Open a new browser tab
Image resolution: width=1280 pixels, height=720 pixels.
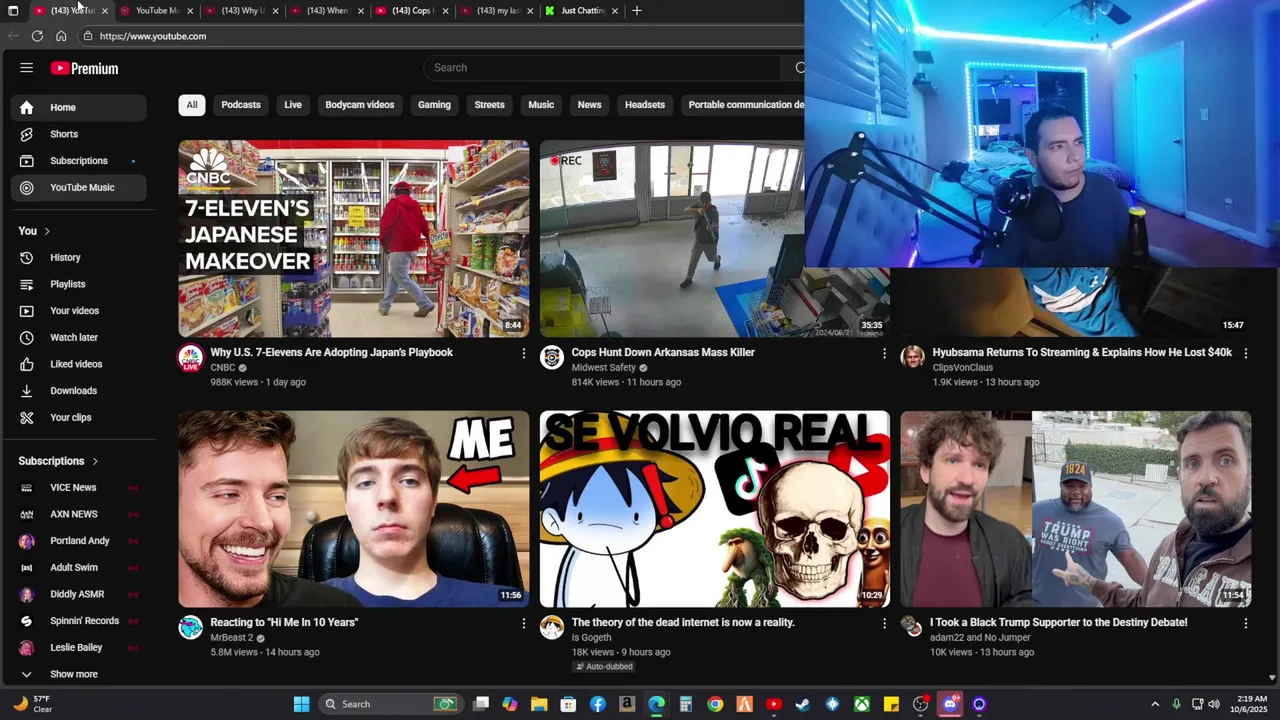637,11
